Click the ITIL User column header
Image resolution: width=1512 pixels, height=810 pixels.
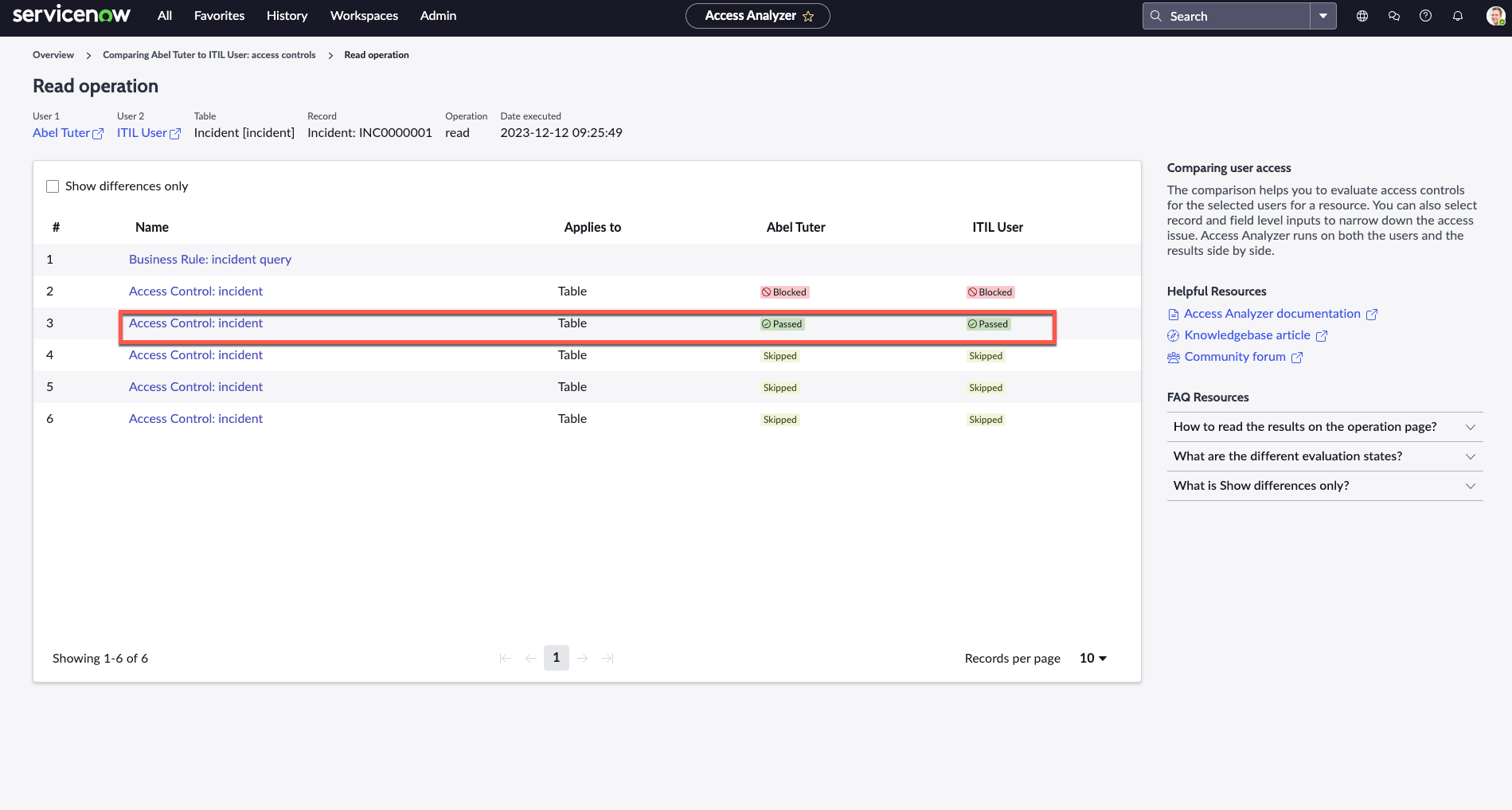pyautogui.click(x=998, y=228)
